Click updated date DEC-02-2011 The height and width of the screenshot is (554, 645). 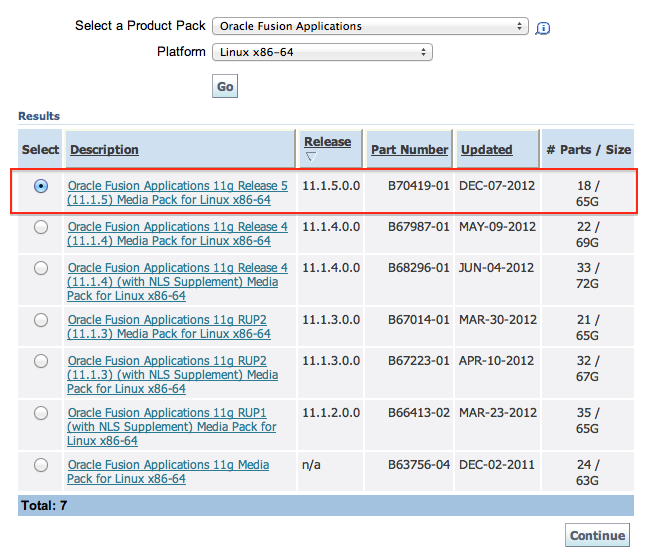tap(497, 465)
